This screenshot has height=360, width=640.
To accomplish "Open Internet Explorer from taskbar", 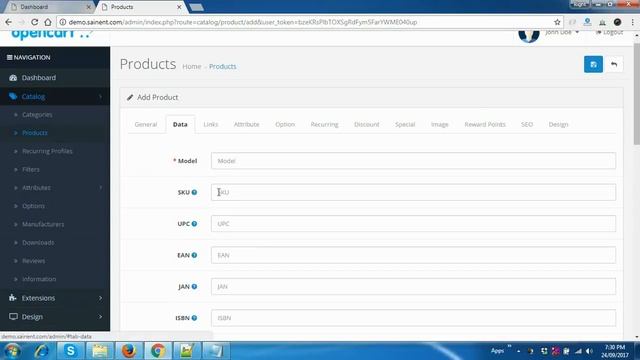I will pos(42,351).
